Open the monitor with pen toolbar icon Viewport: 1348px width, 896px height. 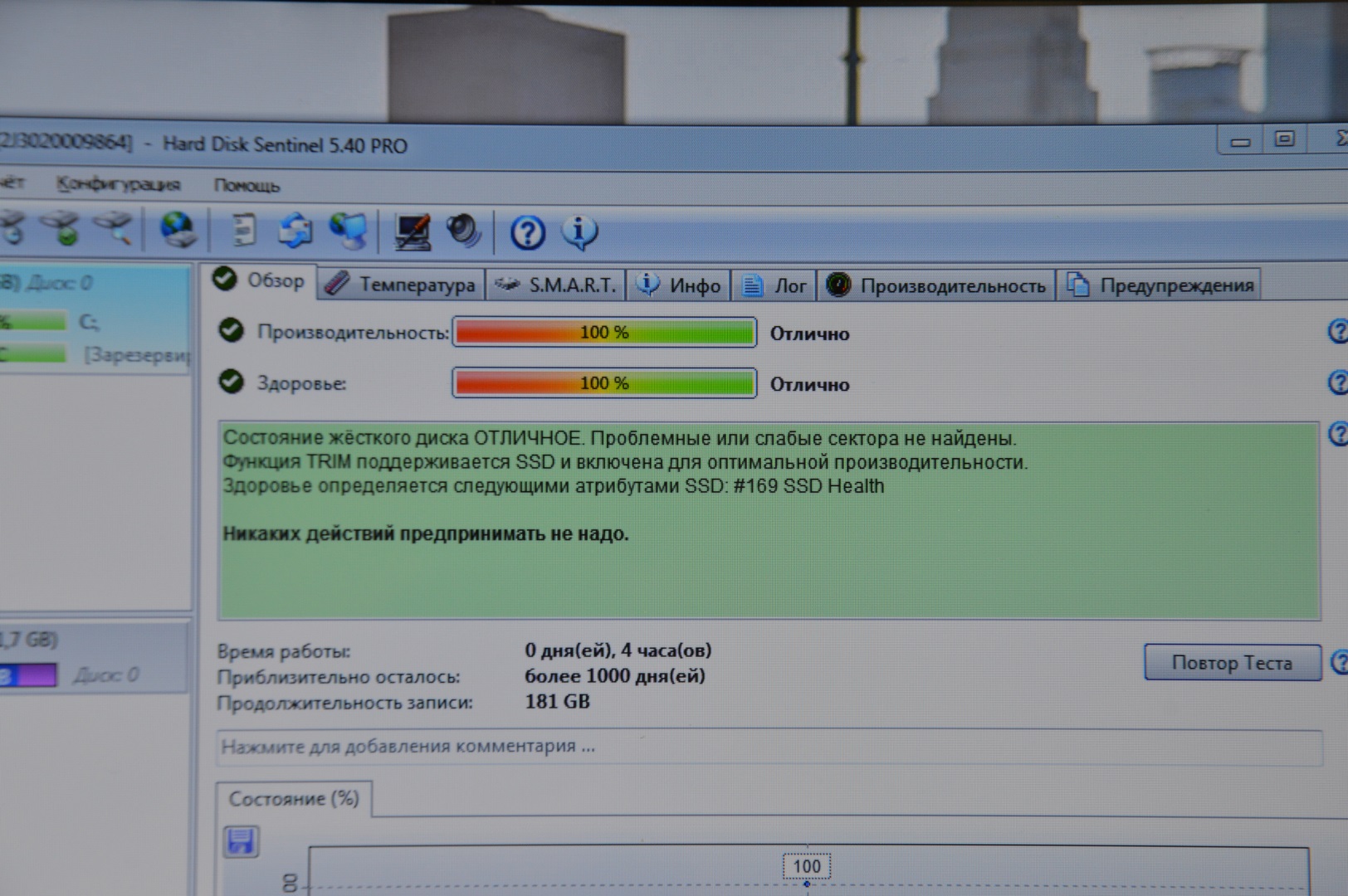pyautogui.click(x=412, y=231)
